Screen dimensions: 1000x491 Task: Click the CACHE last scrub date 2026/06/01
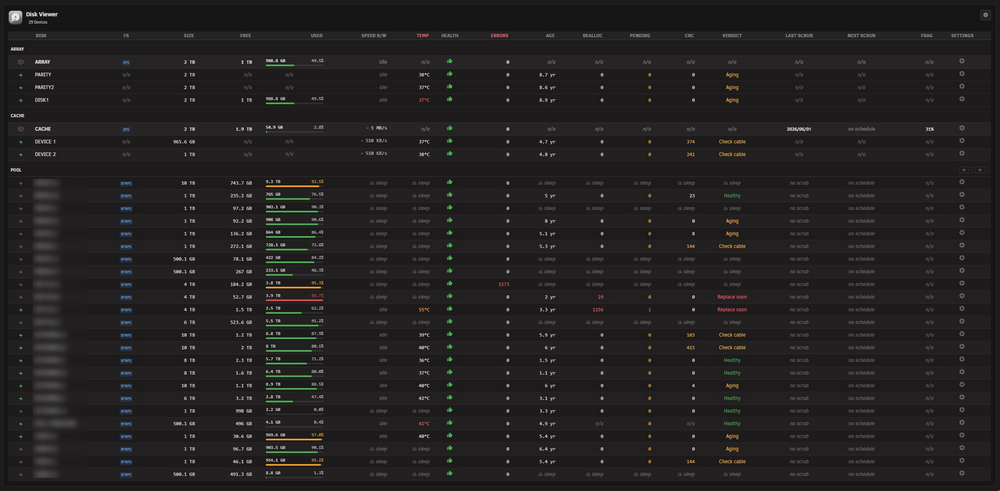[x=798, y=129]
